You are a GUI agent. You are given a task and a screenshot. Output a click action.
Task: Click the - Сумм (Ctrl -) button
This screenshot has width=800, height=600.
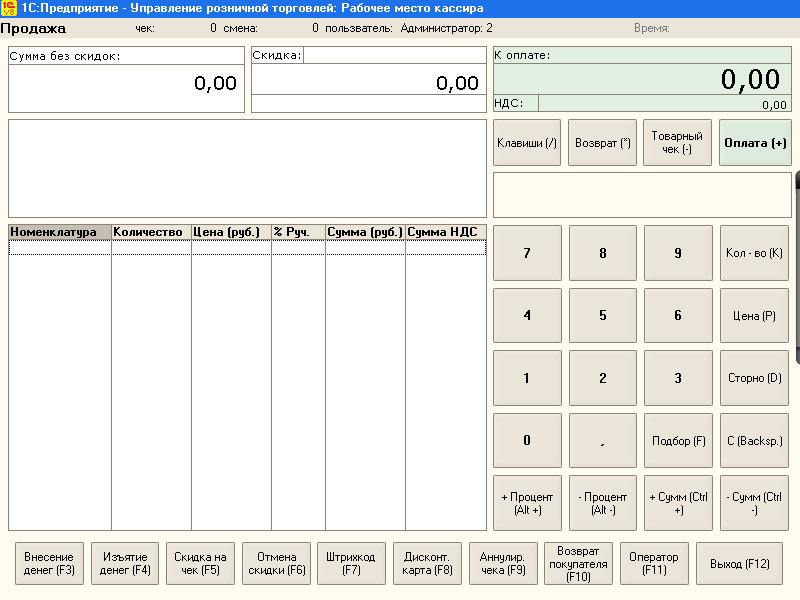point(755,503)
